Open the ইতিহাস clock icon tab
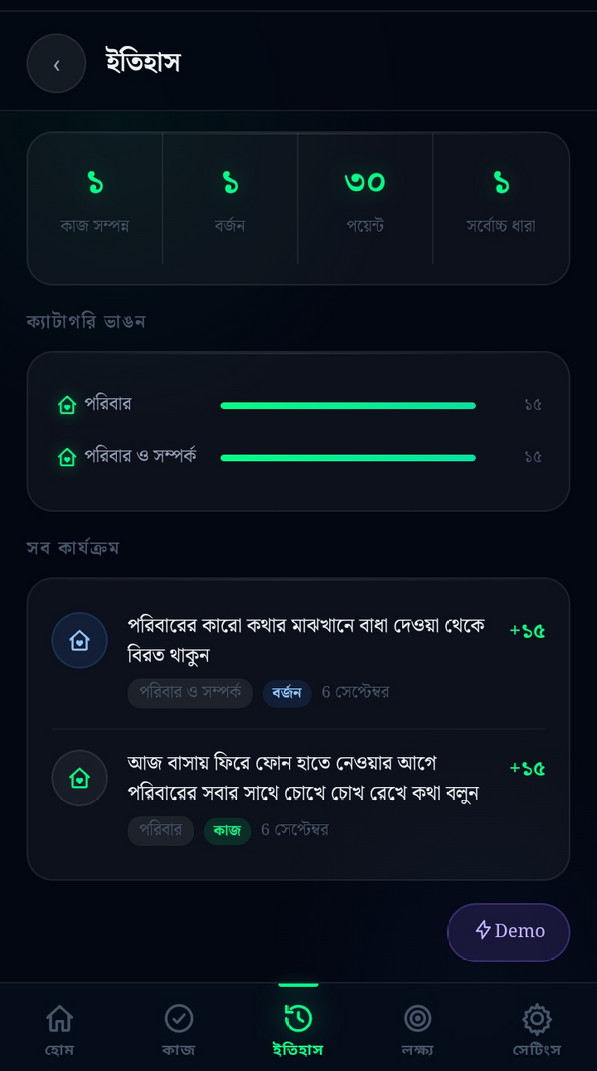 click(x=298, y=1018)
